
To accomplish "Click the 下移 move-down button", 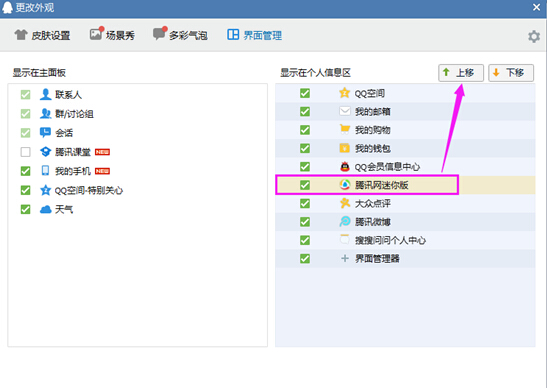I will (511, 73).
